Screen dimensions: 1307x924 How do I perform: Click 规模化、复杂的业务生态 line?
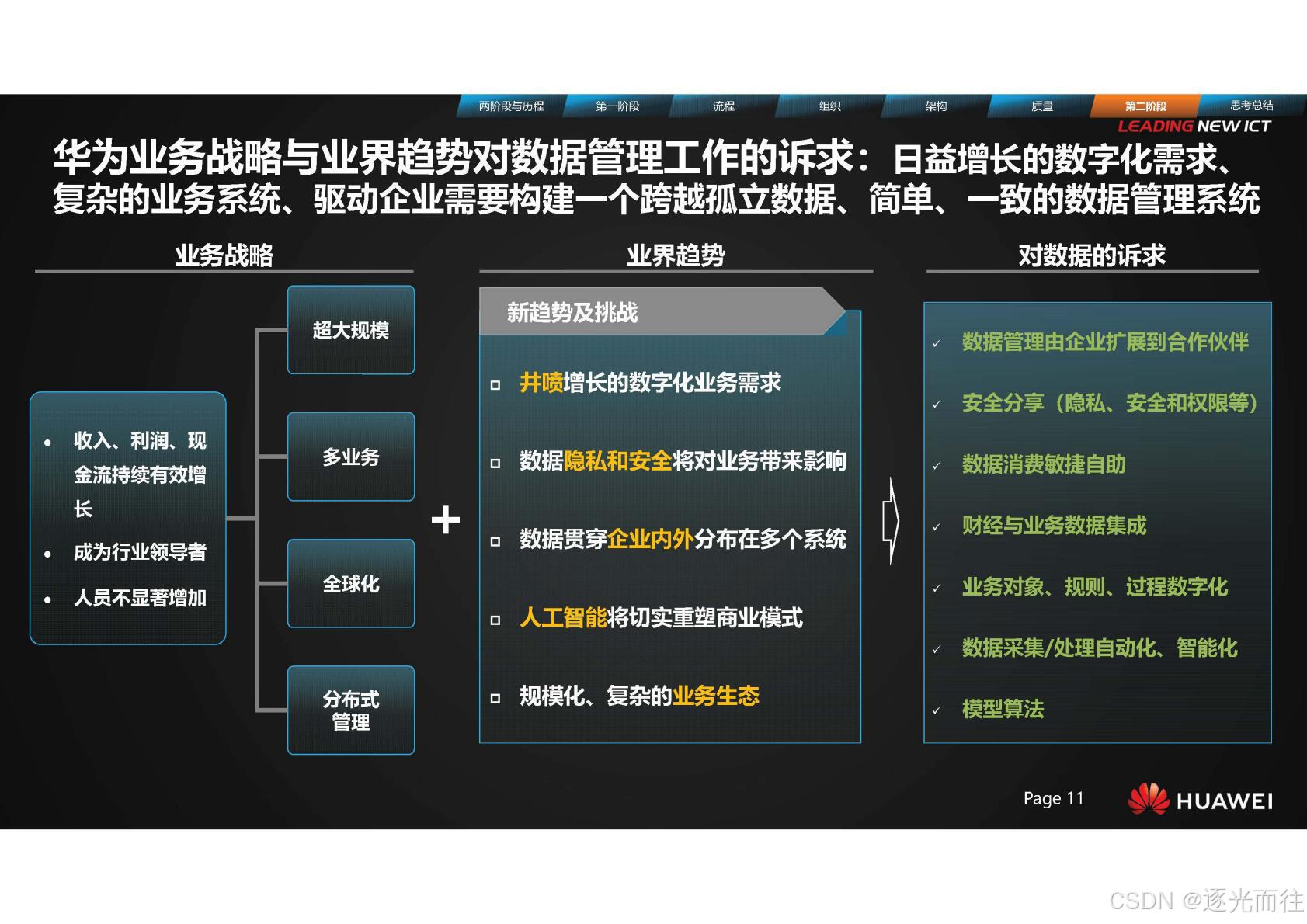pyautogui.click(x=639, y=696)
